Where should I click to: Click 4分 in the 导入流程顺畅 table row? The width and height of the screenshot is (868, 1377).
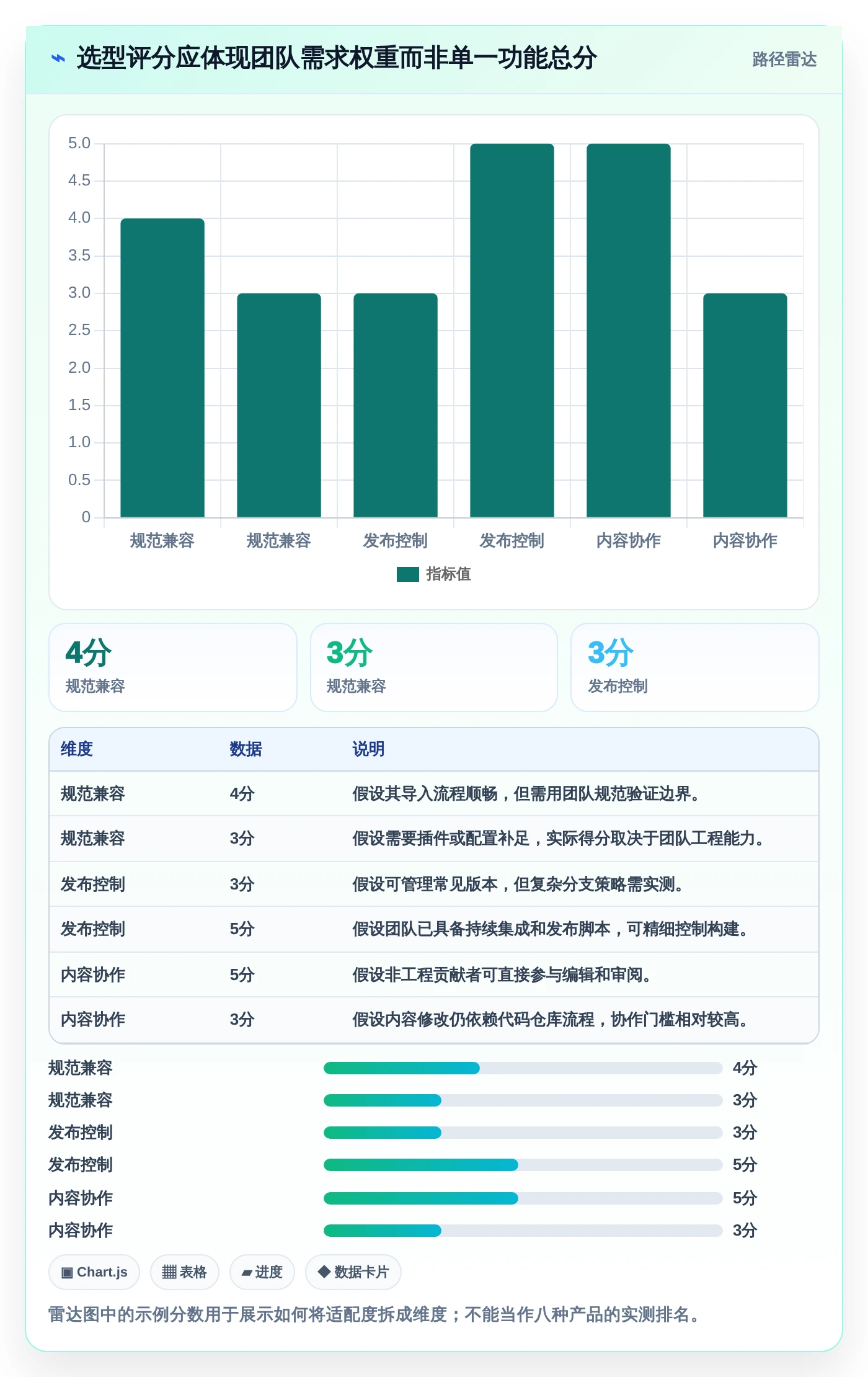pos(242,794)
